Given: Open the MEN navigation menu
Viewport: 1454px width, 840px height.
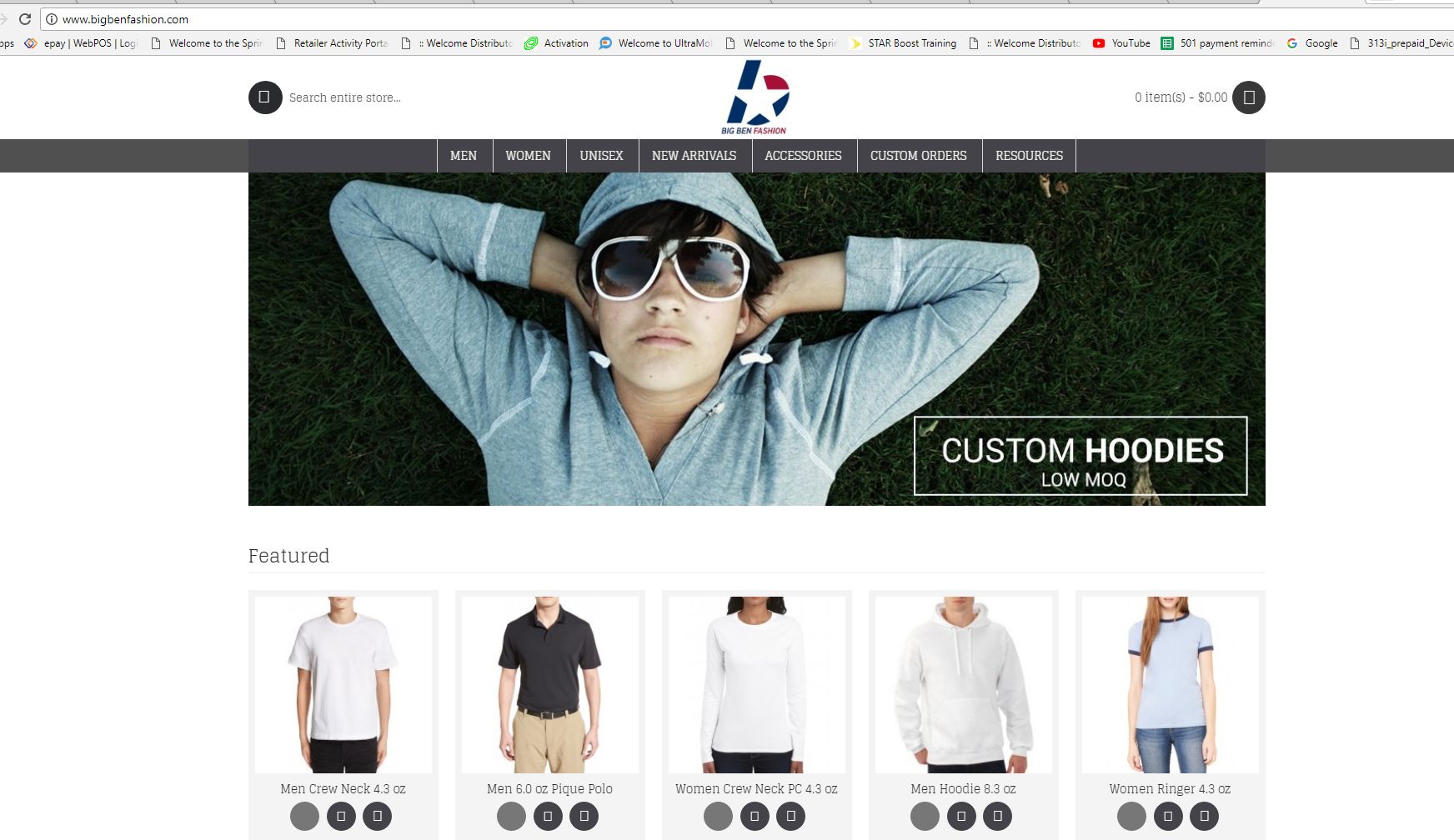Looking at the screenshot, I should (464, 156).
